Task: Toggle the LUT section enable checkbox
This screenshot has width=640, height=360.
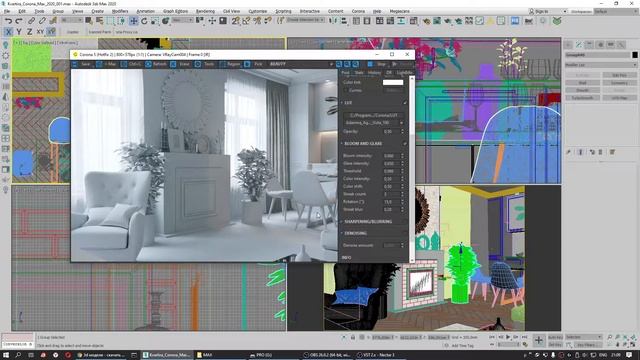Action: coord(405,103)
